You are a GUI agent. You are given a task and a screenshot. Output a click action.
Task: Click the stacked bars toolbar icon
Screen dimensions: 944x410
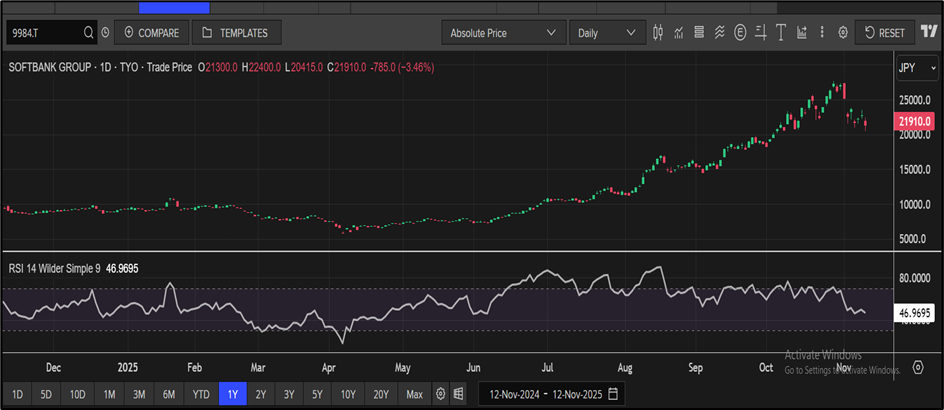coord(699,33)
